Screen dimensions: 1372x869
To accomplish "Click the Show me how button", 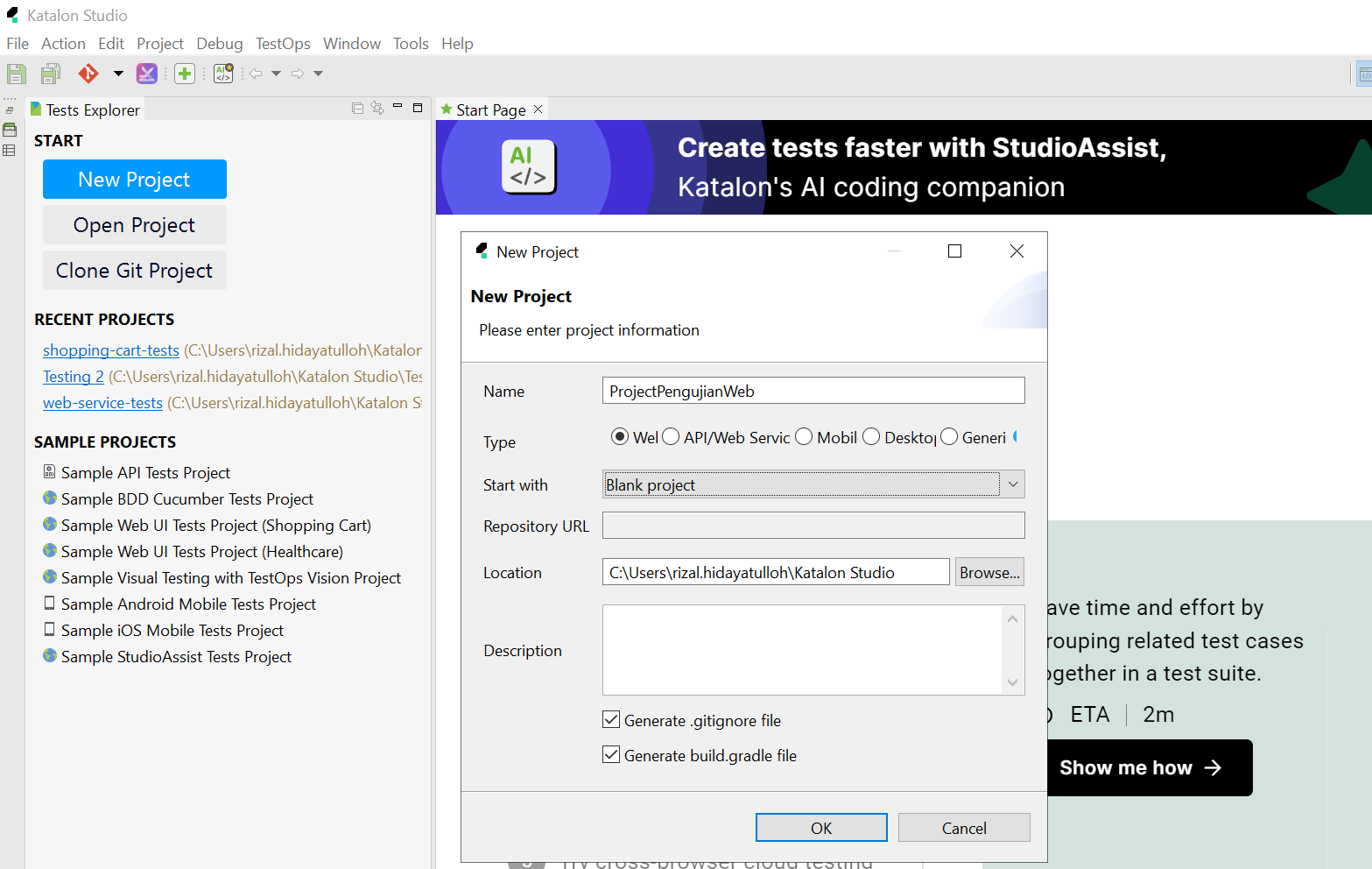I will tap(1148, 768).
